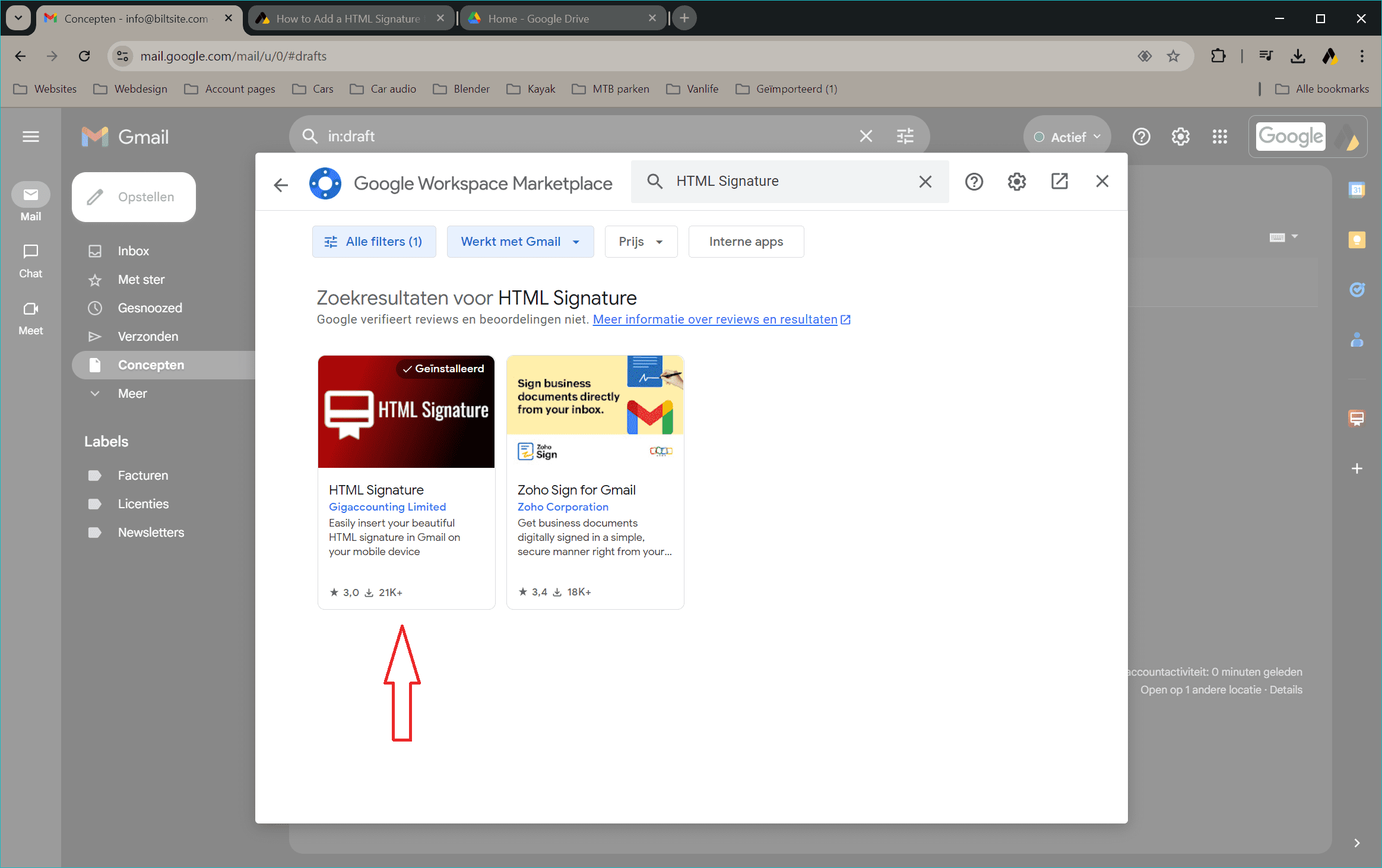Reload the Gmail page
This screenshot has width=1382, height=868.
coord(84,56)
